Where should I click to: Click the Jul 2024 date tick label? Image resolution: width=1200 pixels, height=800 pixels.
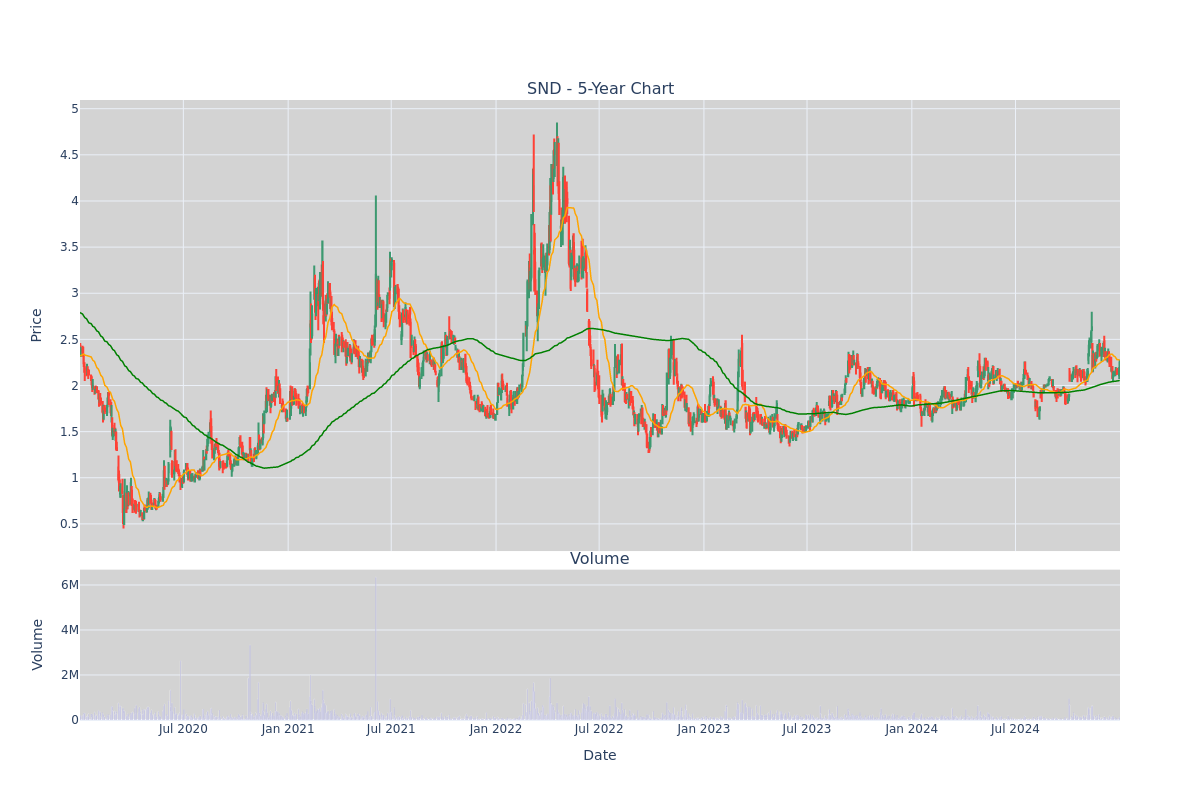click(1015, 729)
